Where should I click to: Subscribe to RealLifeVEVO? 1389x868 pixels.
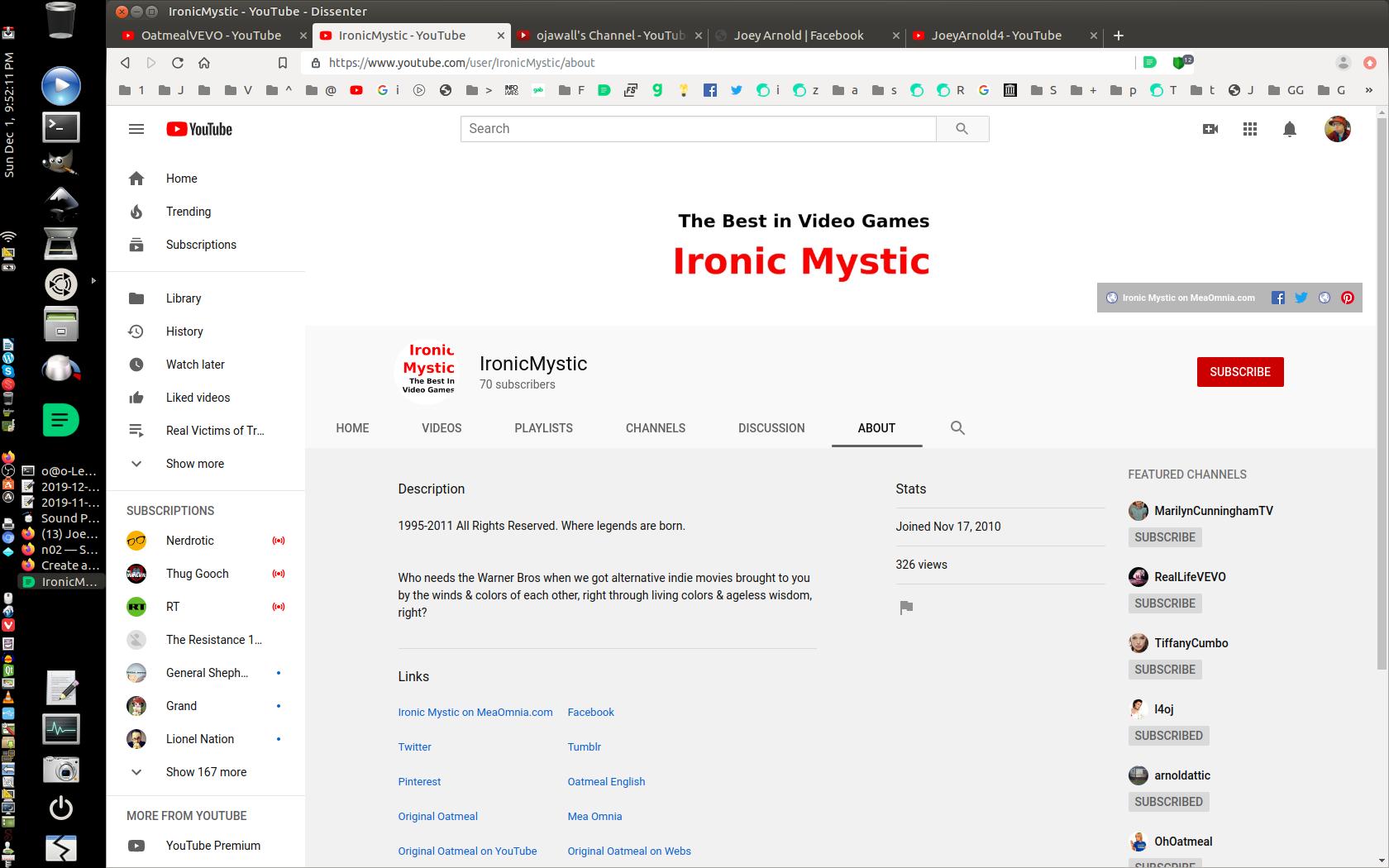pos(1165,603)
